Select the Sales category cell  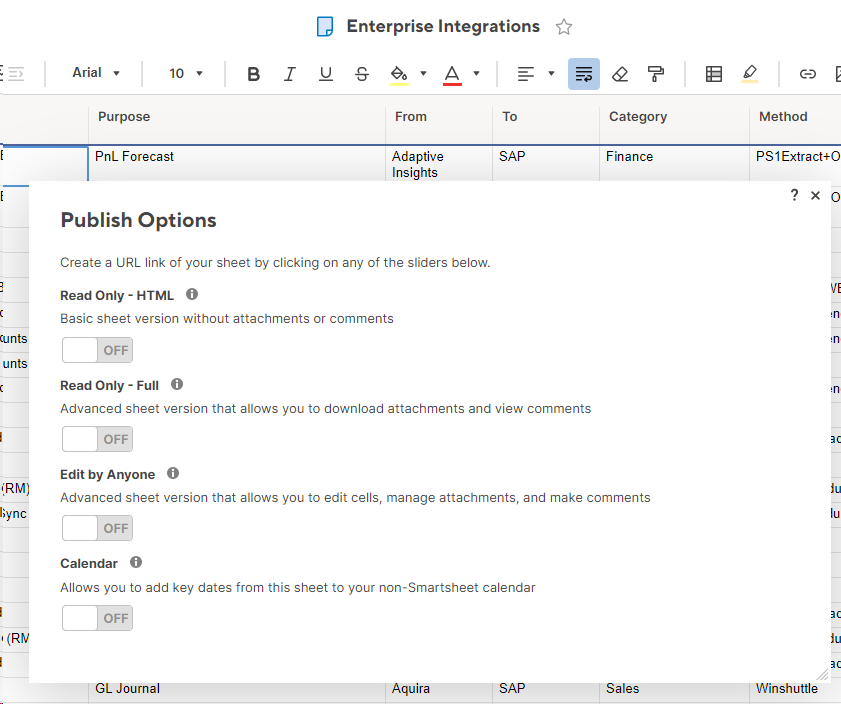(674, 690)
